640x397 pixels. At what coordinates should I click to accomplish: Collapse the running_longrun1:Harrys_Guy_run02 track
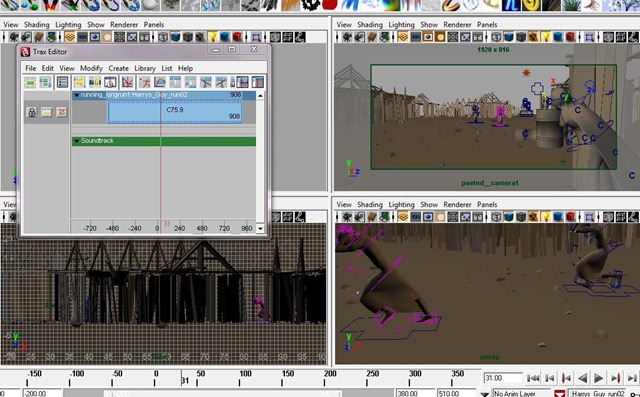point(76,95)
